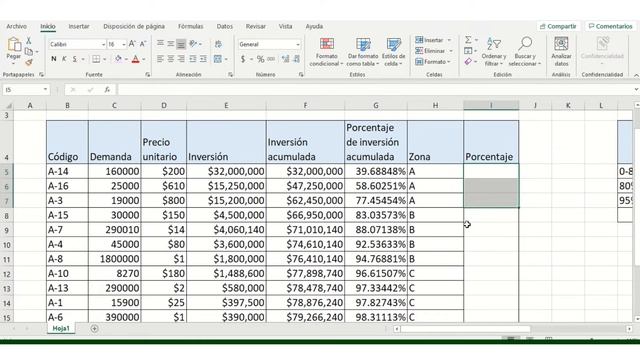Screen dimensions: 640x360
Task: Click the Compartir button
Action: tap(558, 26)
